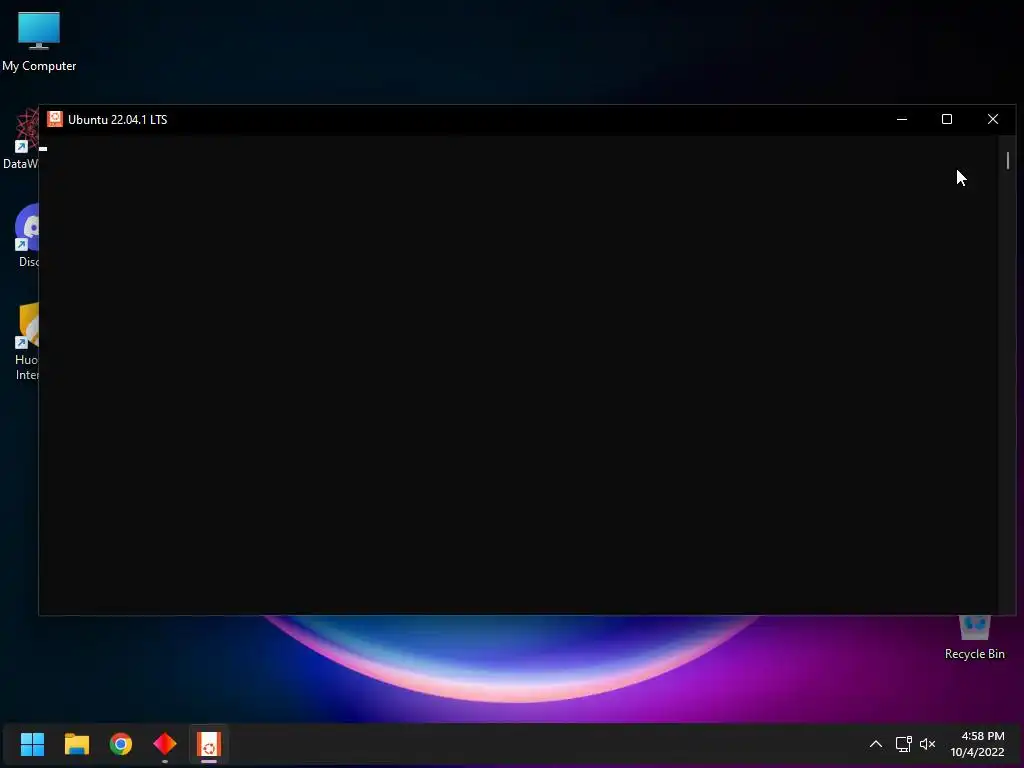Close the Ubuntu 22.04.1 LTS window

[993, 119]
